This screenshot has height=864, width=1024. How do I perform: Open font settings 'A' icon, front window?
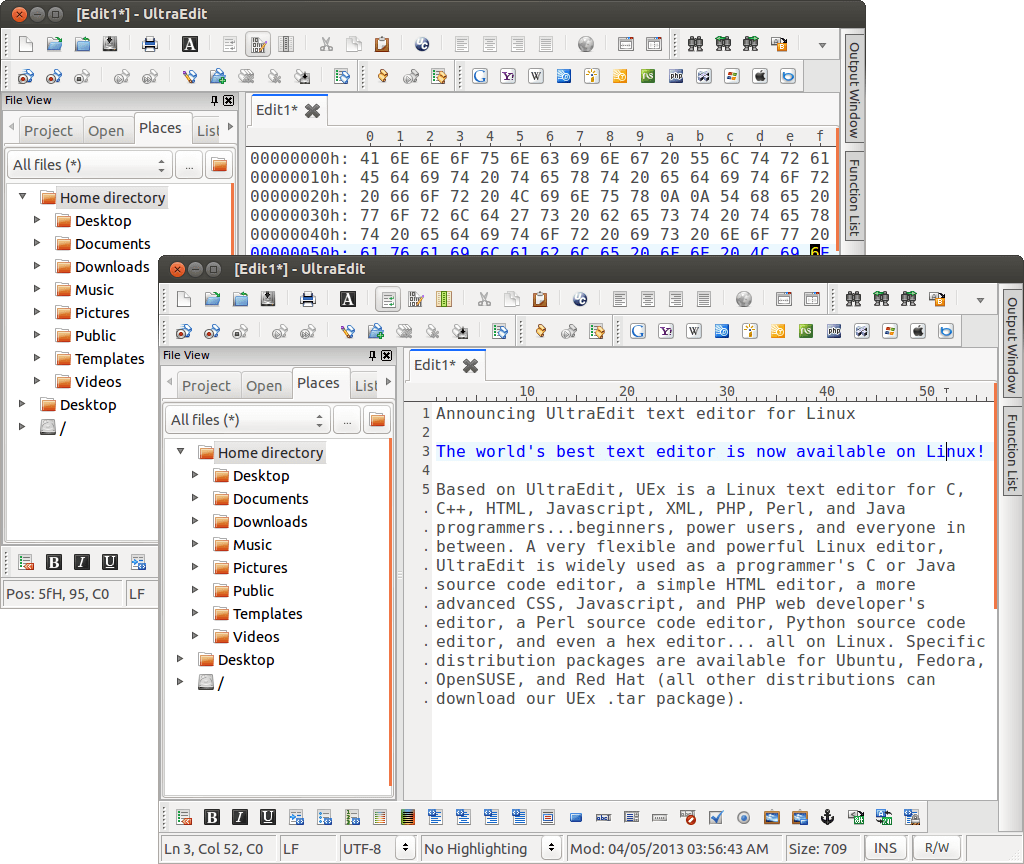point(347,299)
